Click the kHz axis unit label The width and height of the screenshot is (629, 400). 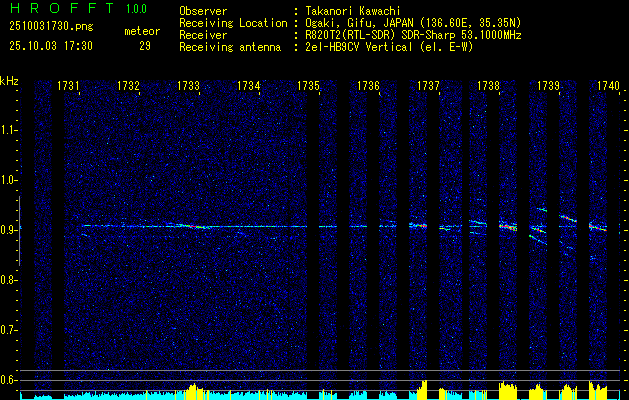tap(10, 81)
